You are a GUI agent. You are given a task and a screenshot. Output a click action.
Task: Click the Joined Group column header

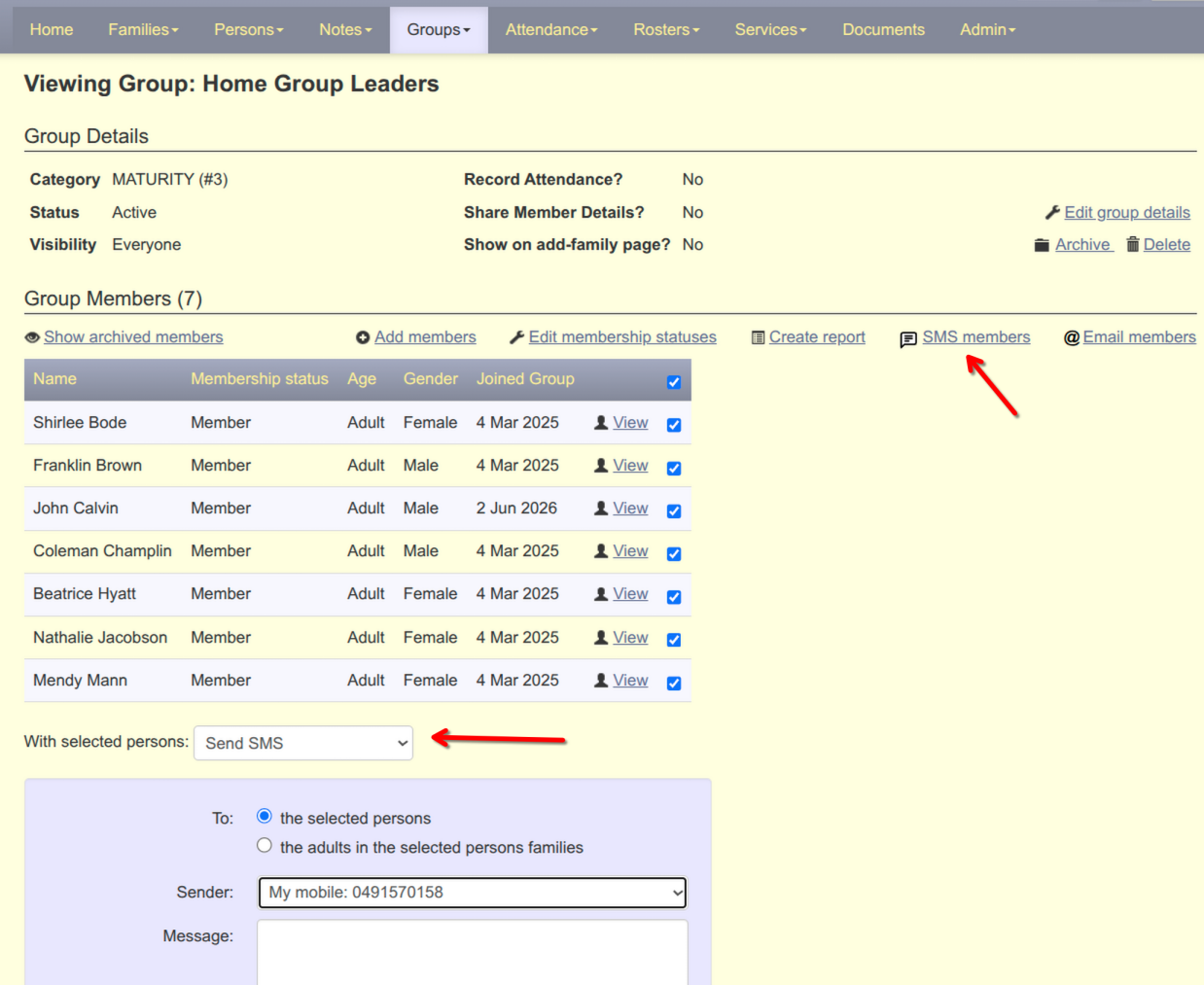[525, 379]
